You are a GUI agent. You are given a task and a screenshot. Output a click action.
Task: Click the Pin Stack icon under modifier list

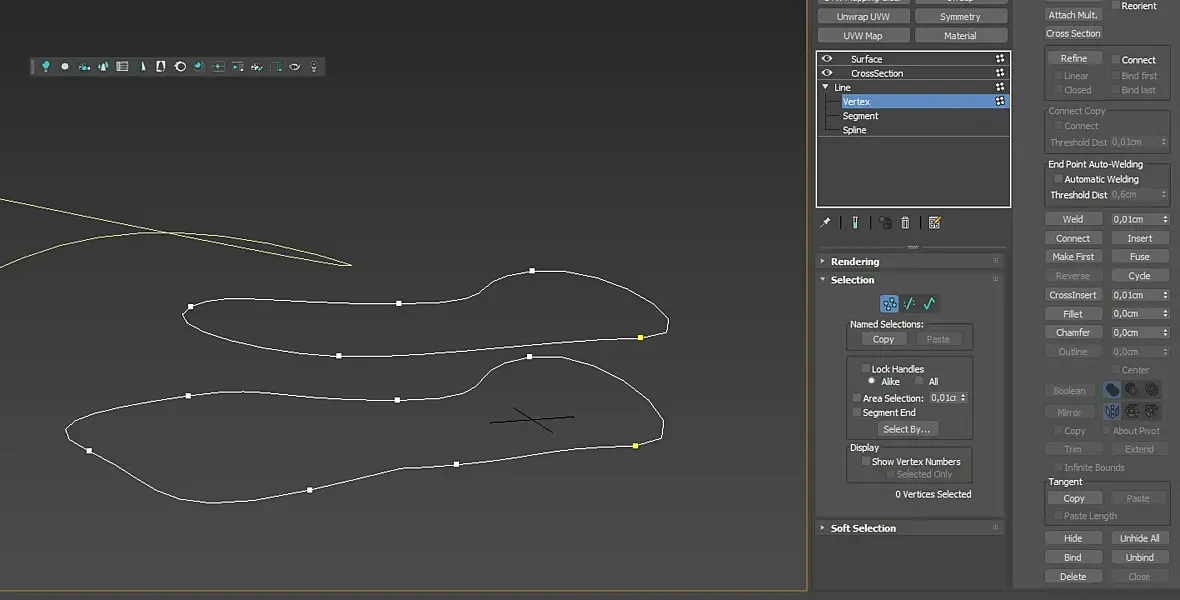point(826,223)
